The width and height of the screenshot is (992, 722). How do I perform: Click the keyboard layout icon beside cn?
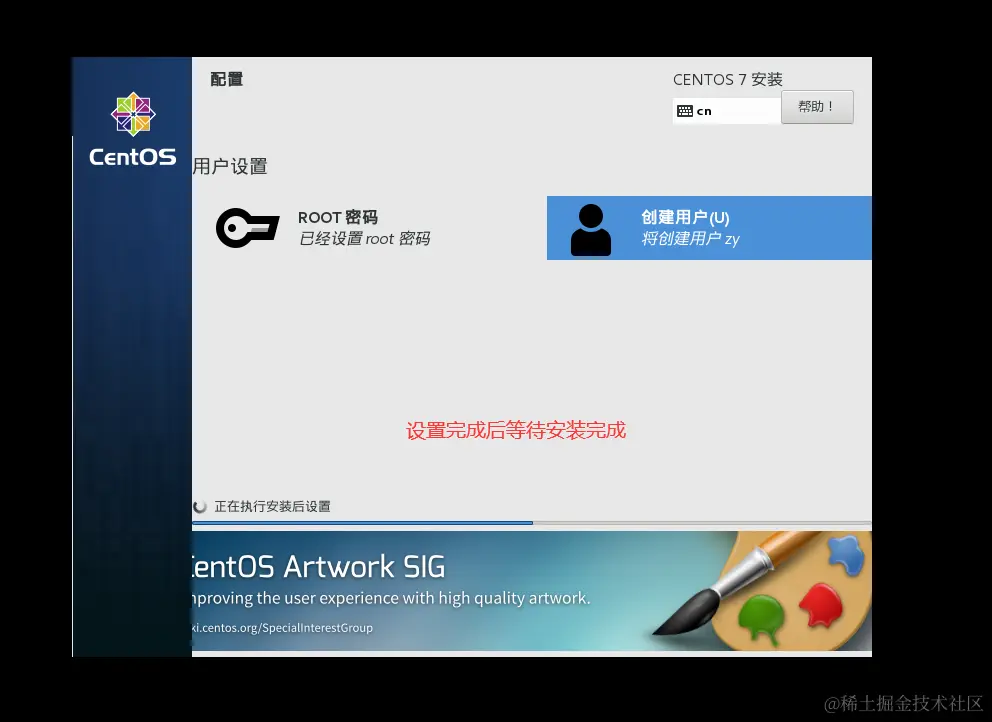(x=684, y=111)
